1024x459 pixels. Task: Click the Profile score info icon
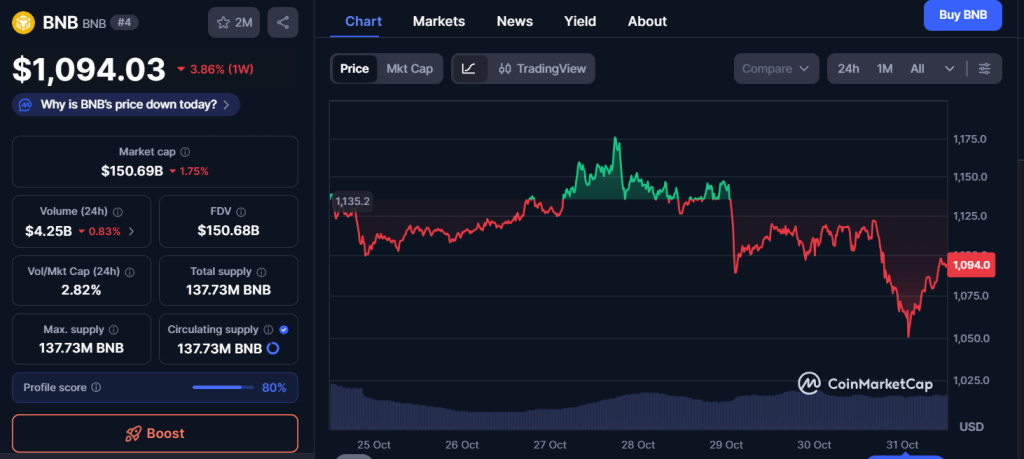click(x=96, y=387)
